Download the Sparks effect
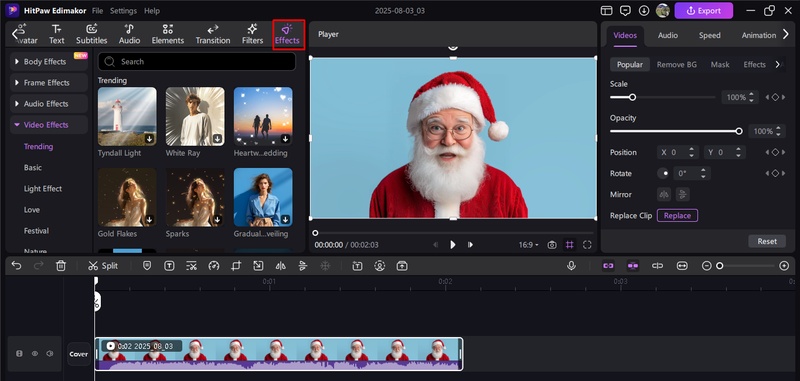The image size is (800, 381). click(x=217, y=219)
